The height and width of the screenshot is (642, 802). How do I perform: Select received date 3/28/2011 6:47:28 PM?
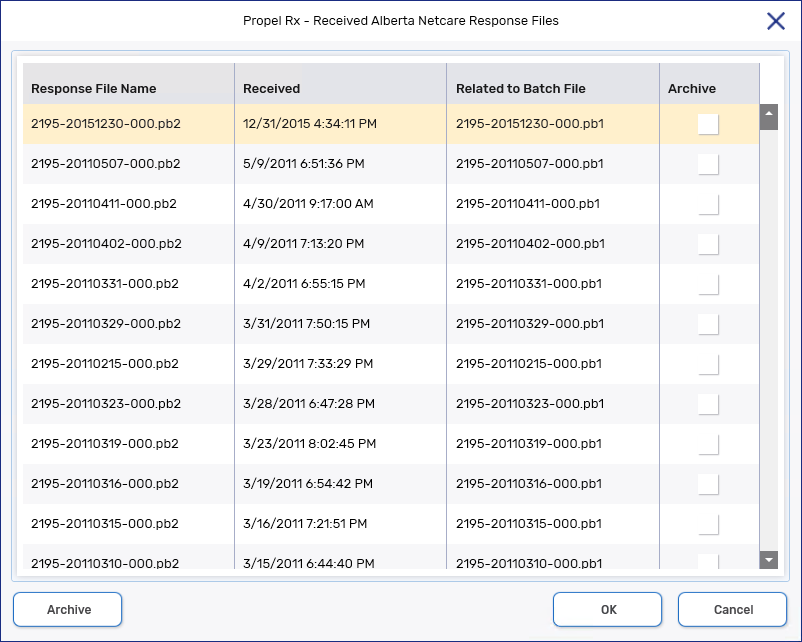tap(309, 404)
